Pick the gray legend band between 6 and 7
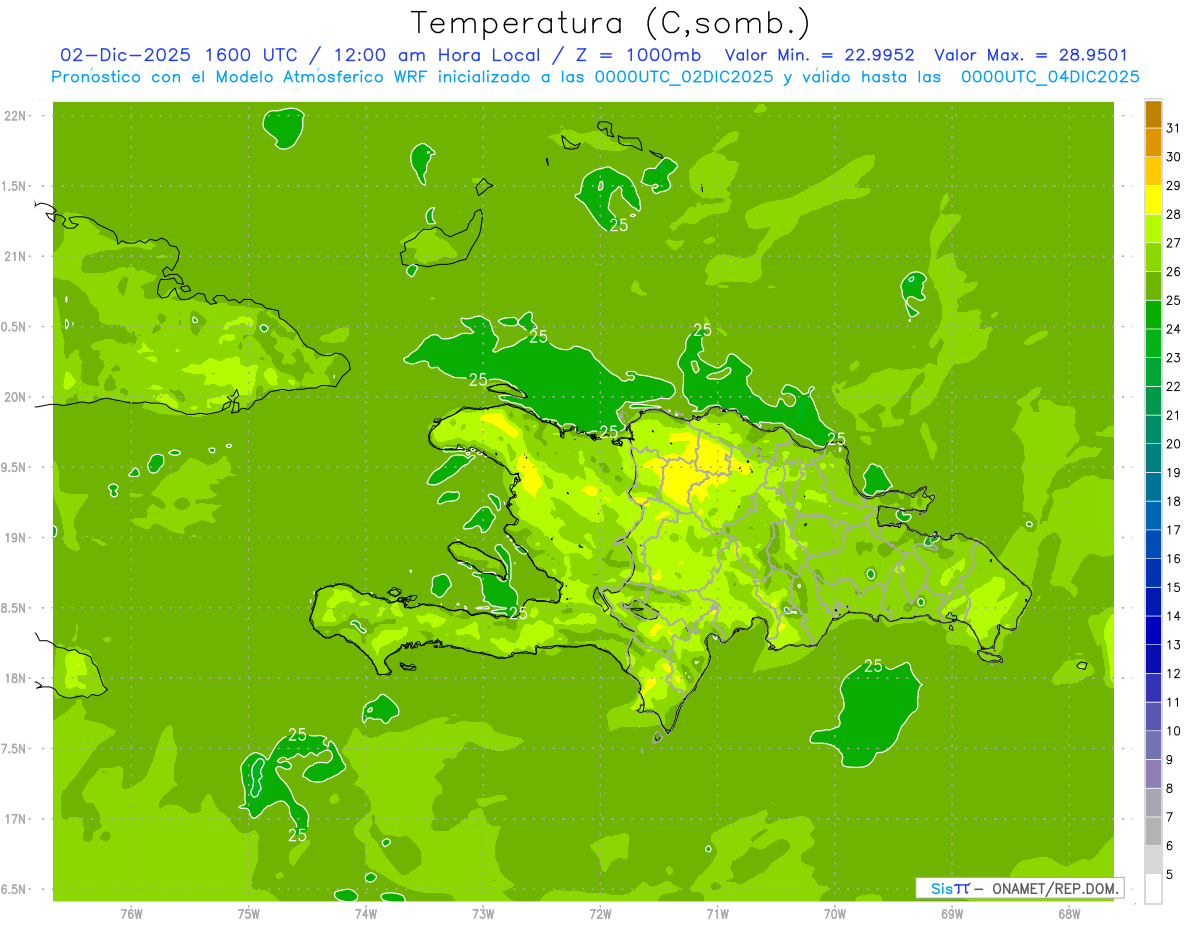Screen dimensions: 1200x927 click(x=1153, y=832)
